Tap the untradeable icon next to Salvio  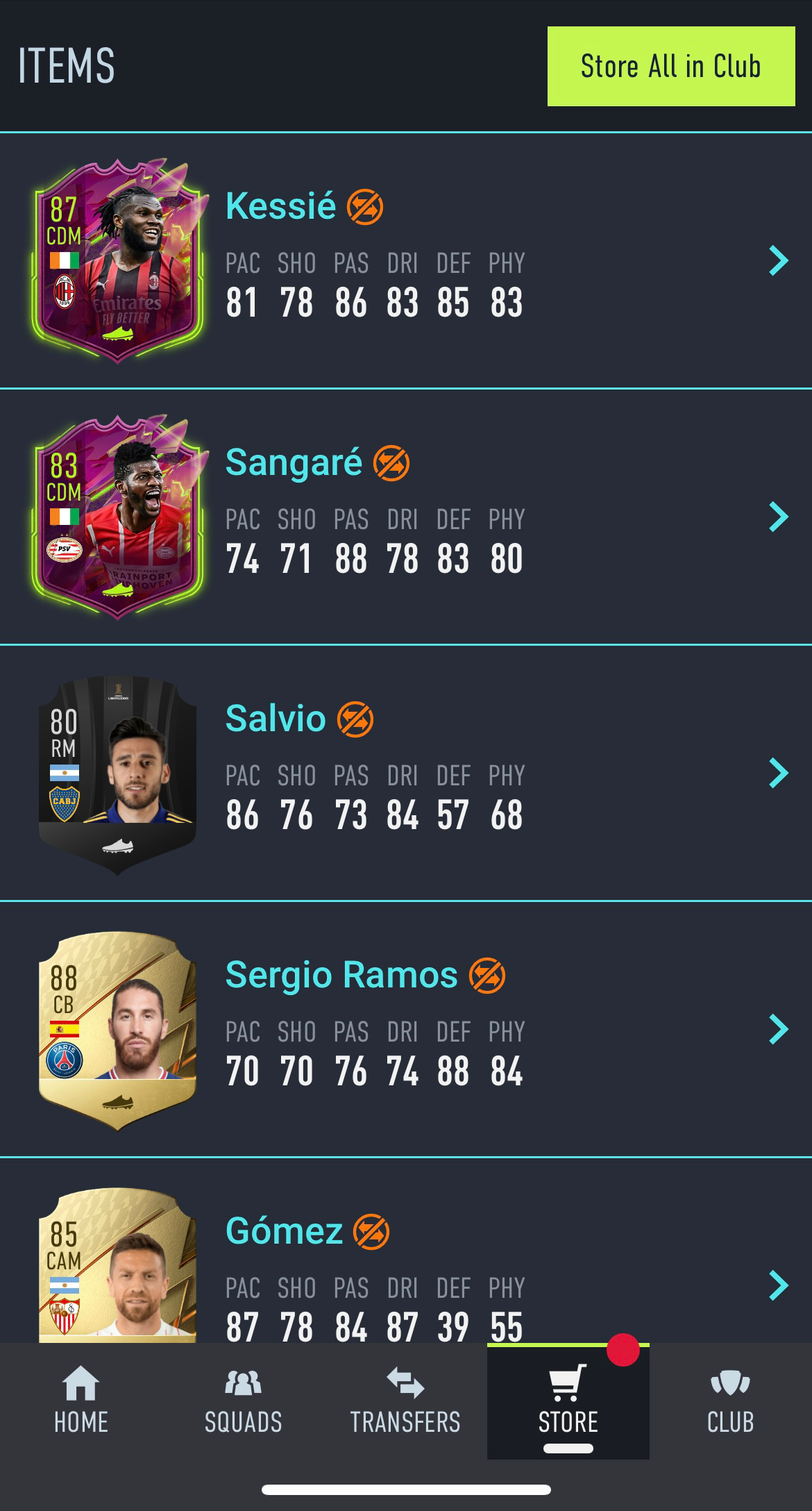coord(355,719)
